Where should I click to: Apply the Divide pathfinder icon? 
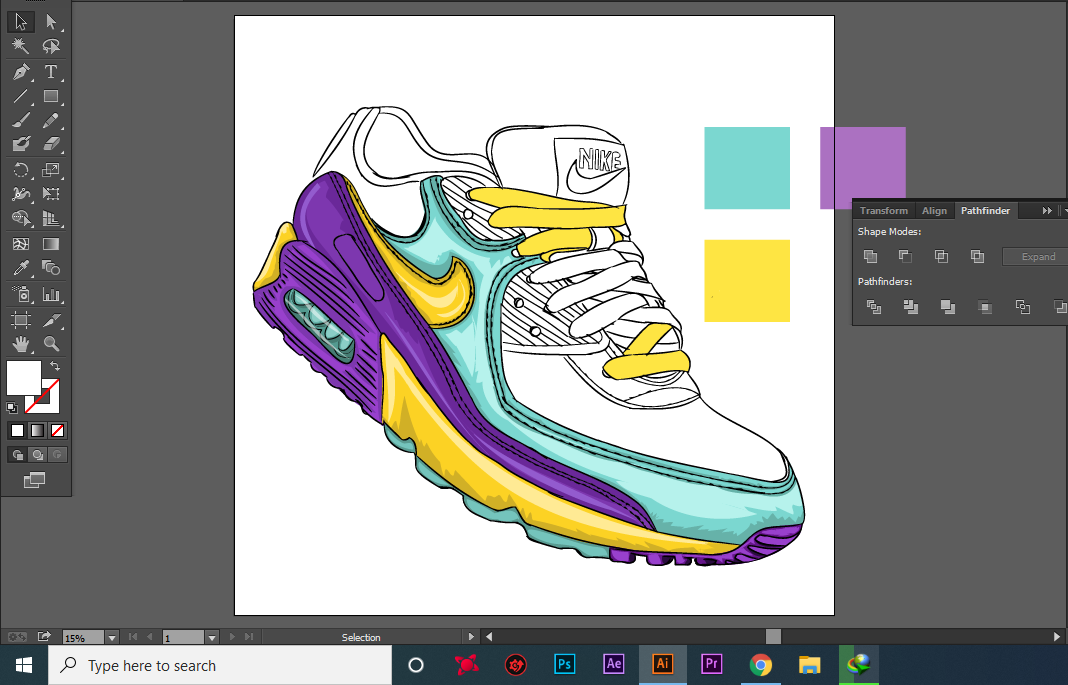click(874, 307)
